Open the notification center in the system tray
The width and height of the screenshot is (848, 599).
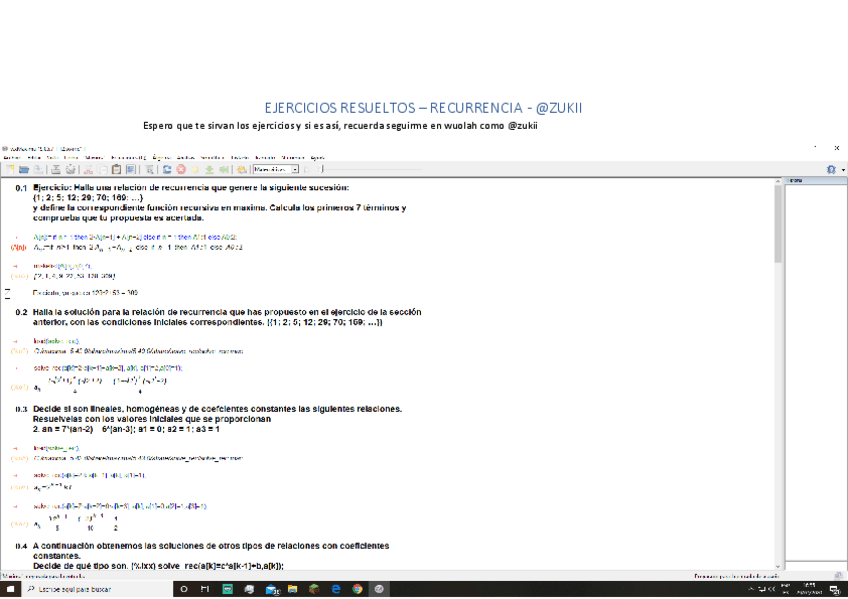click(835, 589)
